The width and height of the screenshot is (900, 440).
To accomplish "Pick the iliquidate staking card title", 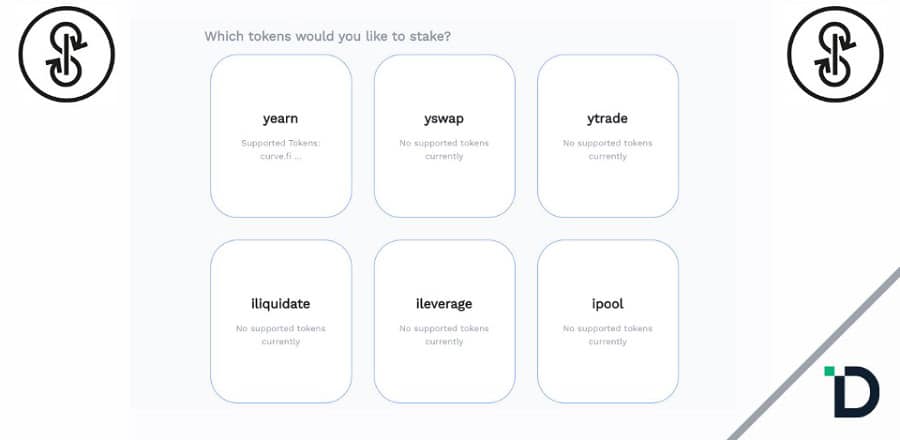I will (280, 303).
